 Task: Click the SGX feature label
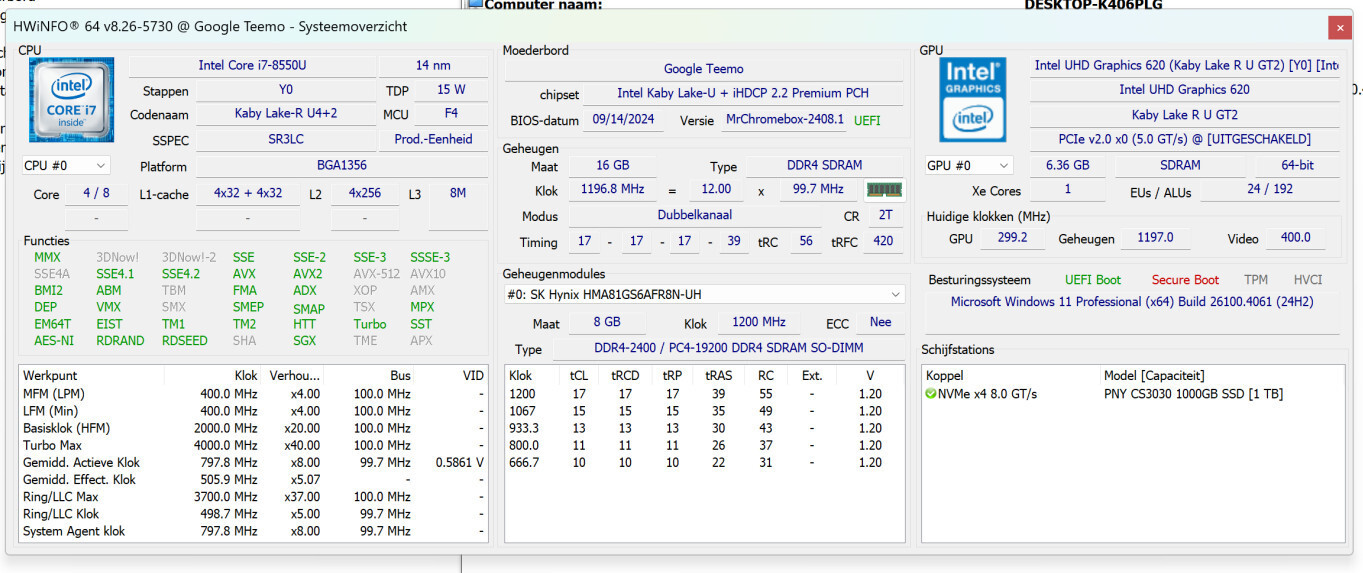tap(304, 341)
